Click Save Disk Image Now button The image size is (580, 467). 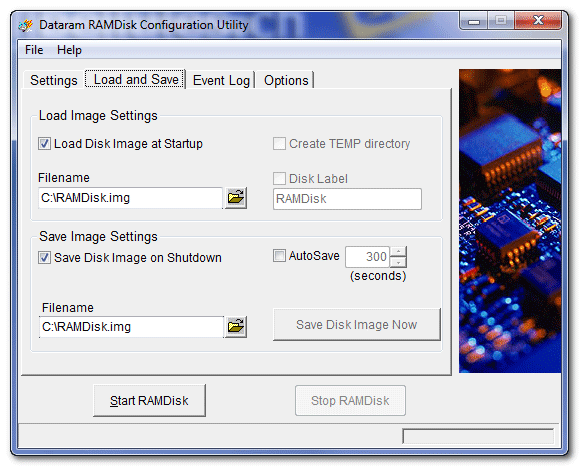click(357, 325)
